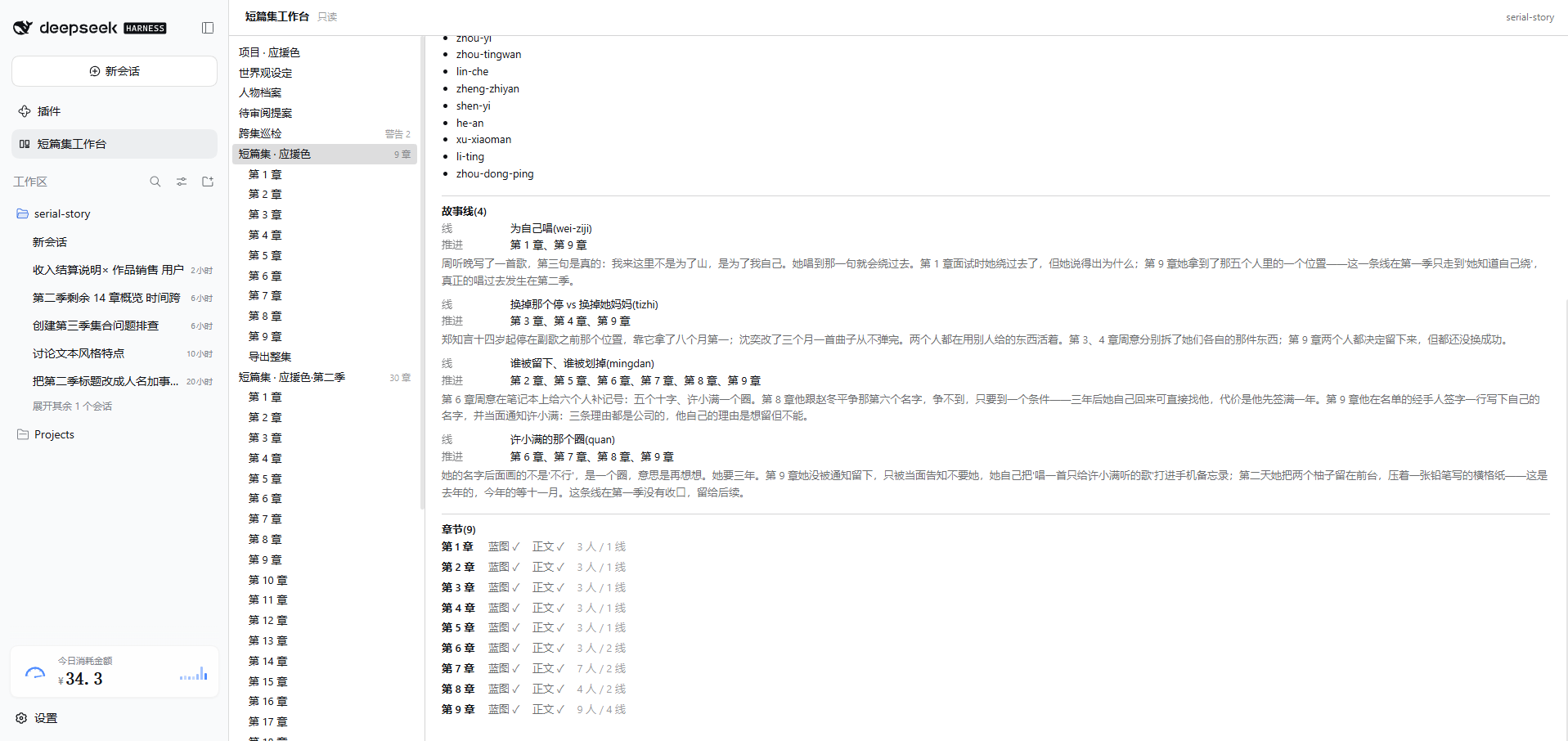Click story line 许小满的那个圈(quan)

(562, 440)
